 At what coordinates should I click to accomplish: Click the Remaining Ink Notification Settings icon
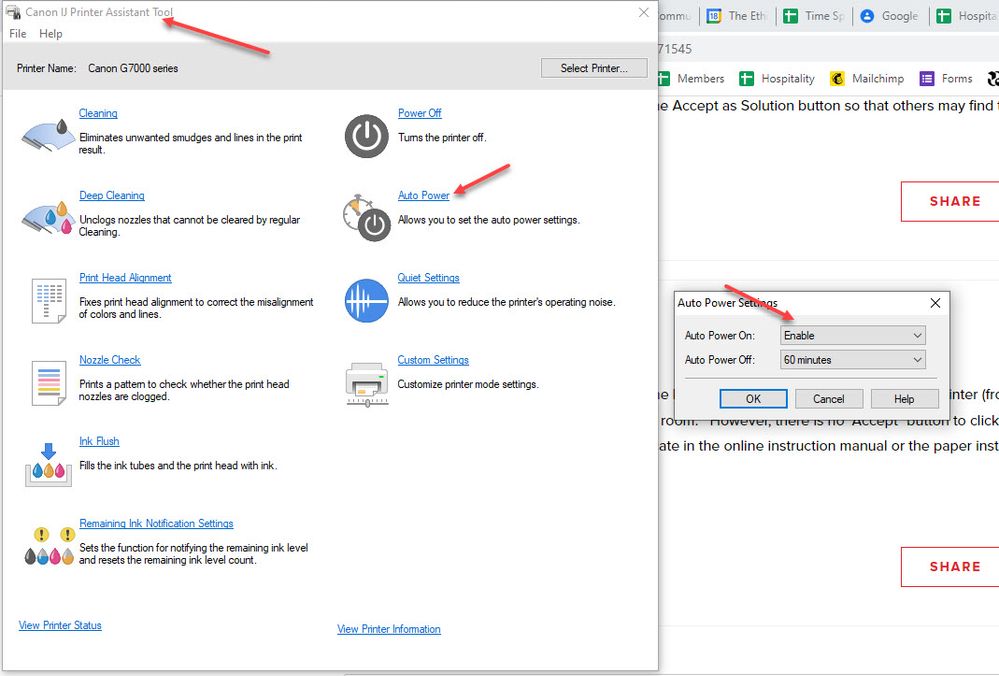[47, 546]
